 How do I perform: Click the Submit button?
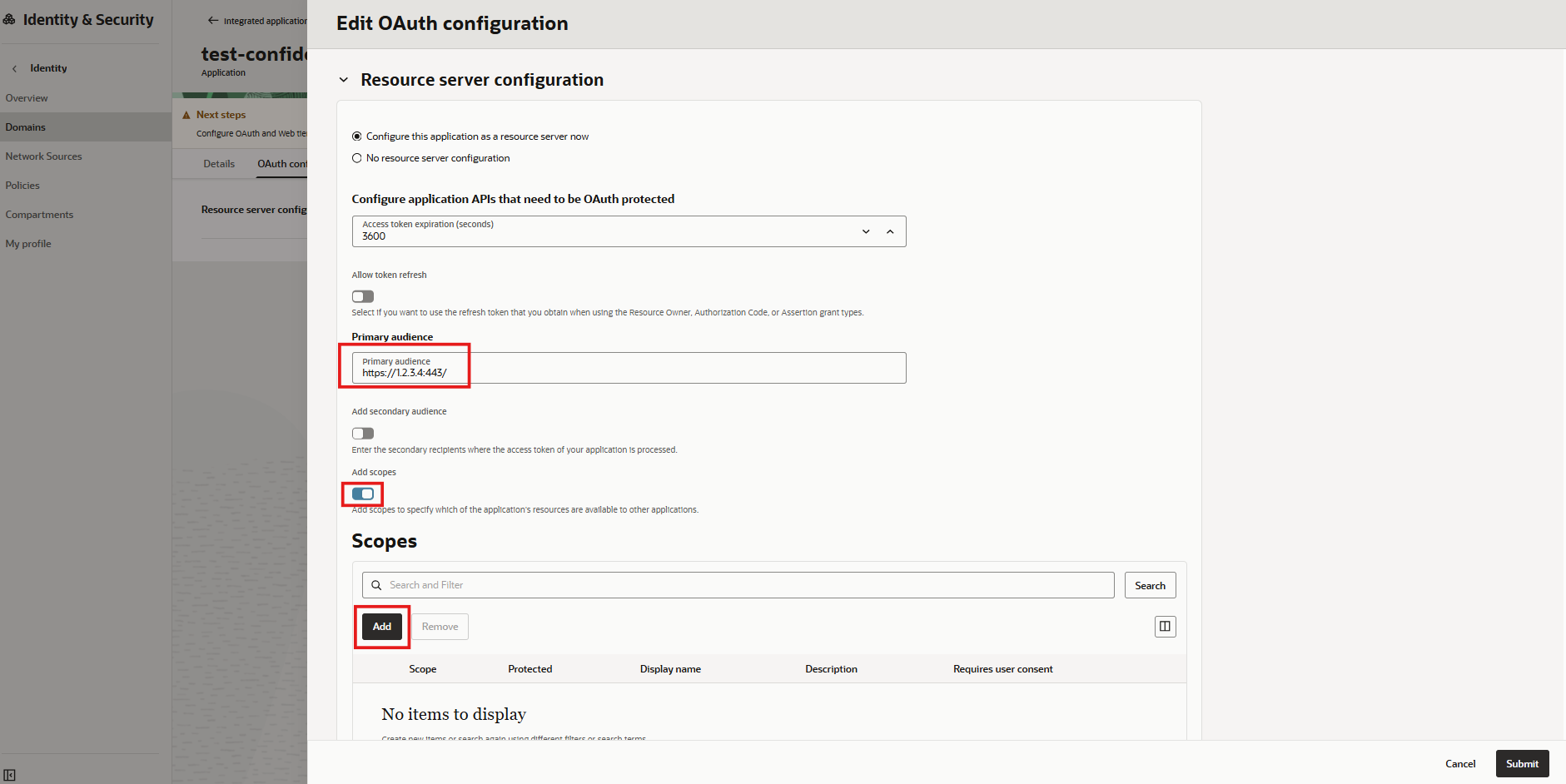point(1522,763)
